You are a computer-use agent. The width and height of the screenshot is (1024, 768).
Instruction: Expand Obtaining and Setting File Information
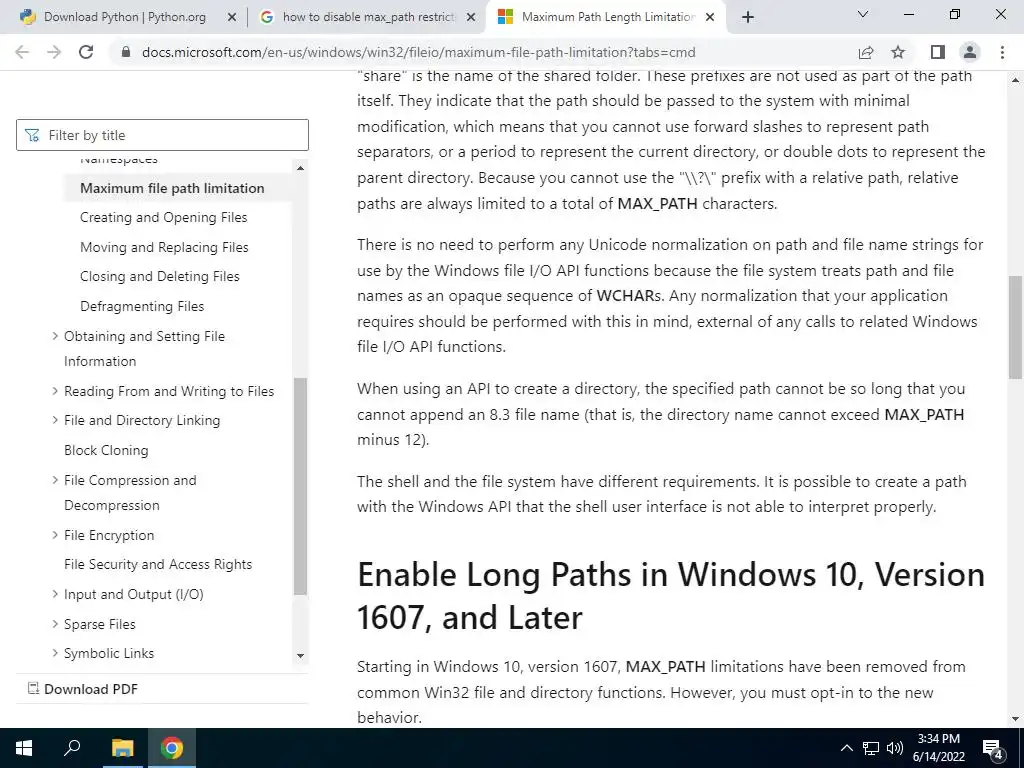coord(55,336)
